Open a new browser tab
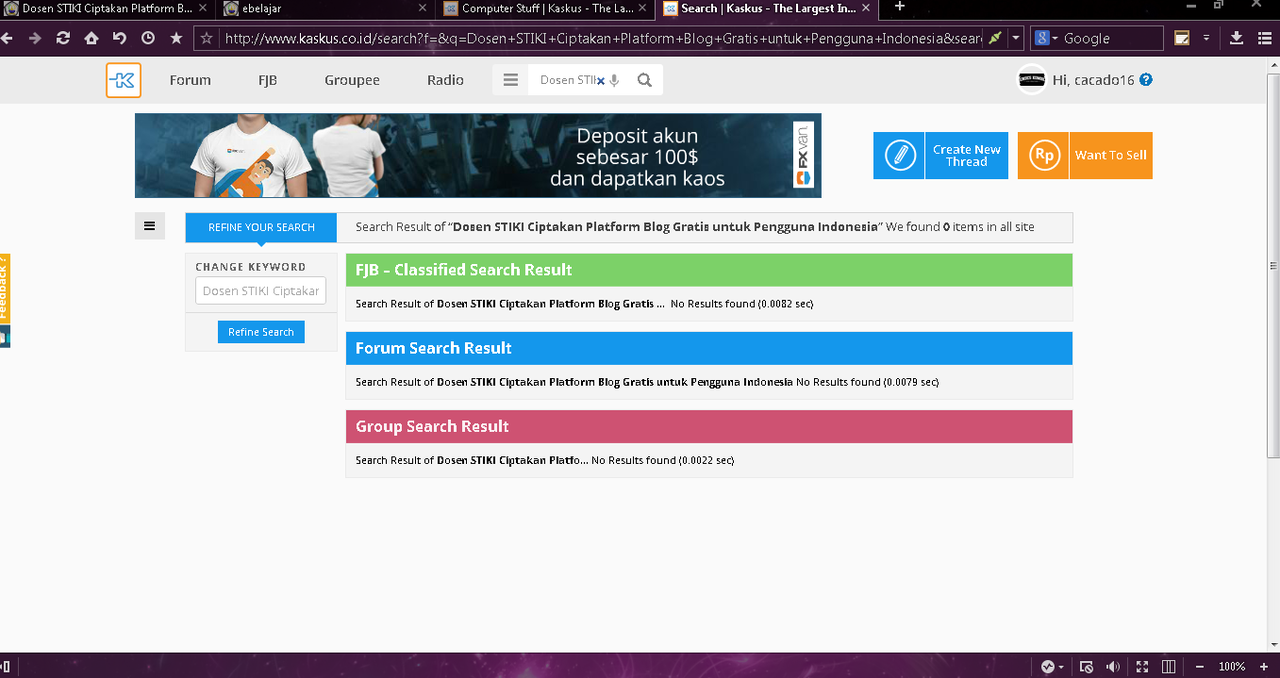The height and width of the screenshot is (678, 1280). [899, 7]
